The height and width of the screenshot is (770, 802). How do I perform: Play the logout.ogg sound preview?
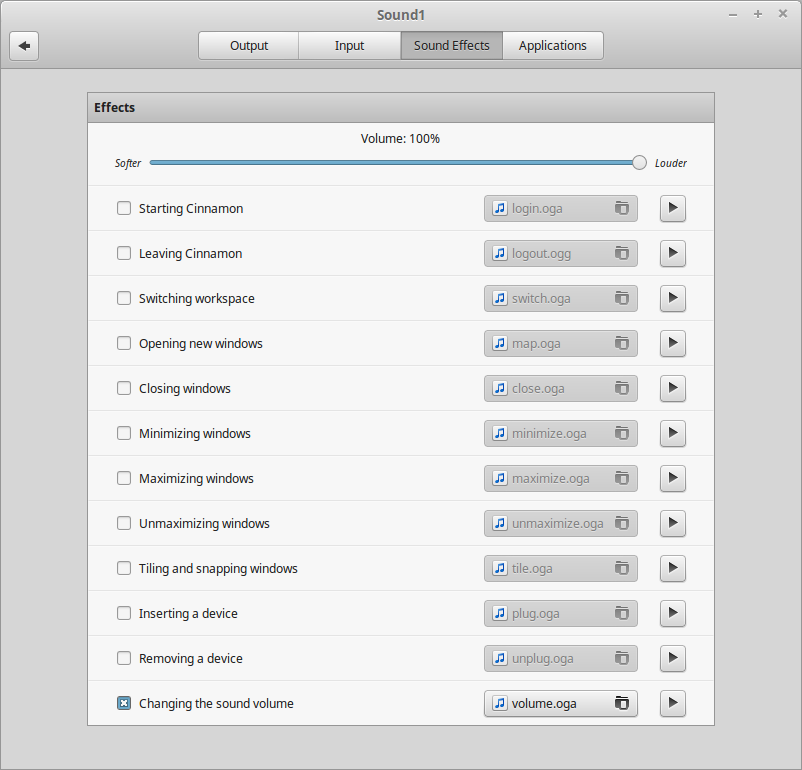tap(673, 253)
